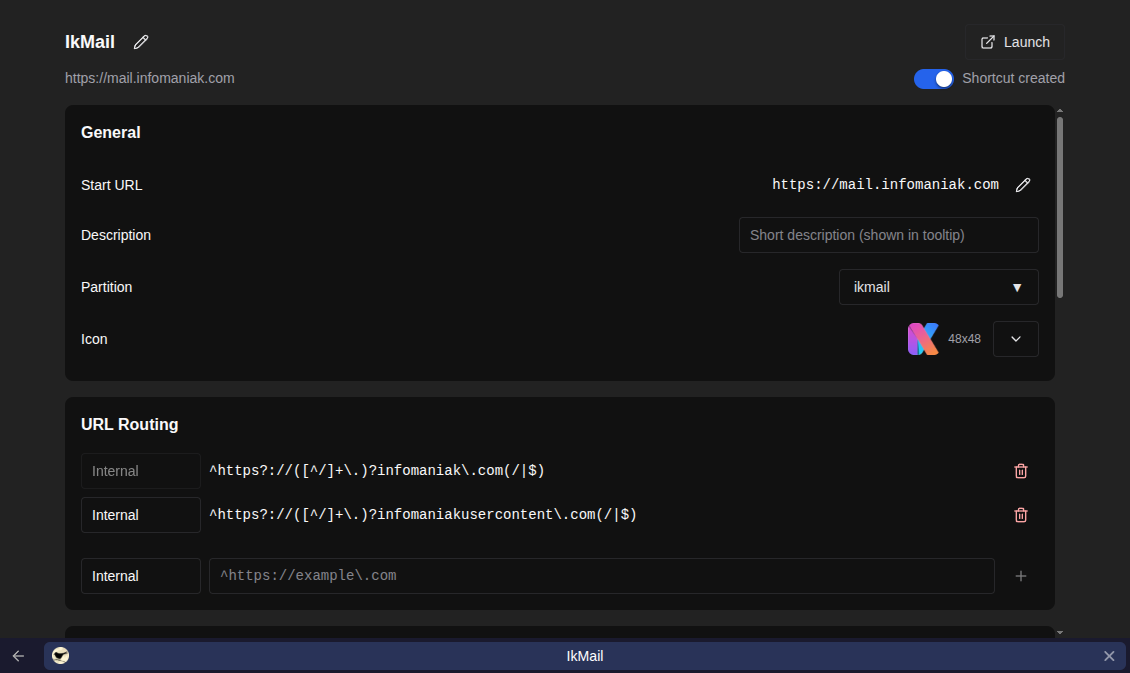Click the Launch button
The height and width of the screenshot is (673, 1130).
pyautogui.click(x=1015, y=42)
